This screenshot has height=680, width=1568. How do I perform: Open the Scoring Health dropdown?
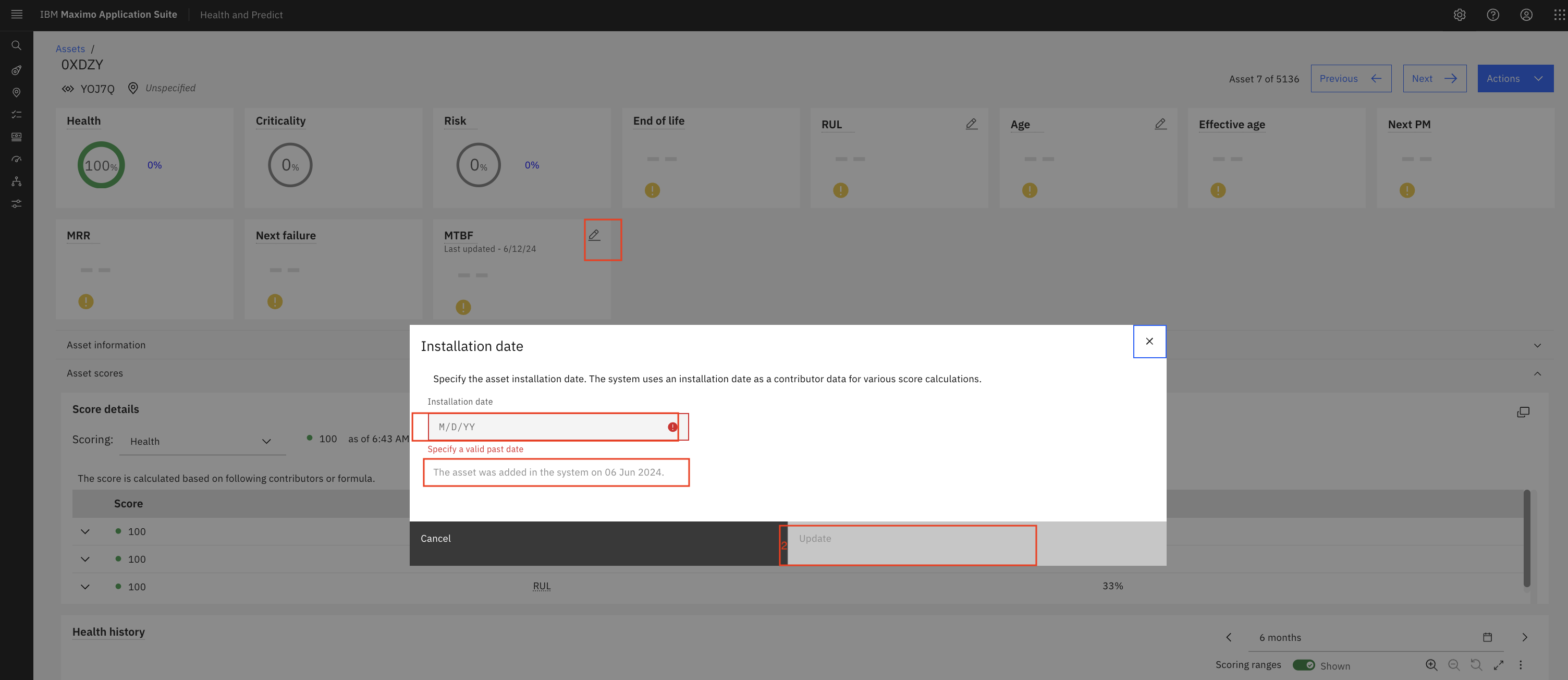(202, 441)
